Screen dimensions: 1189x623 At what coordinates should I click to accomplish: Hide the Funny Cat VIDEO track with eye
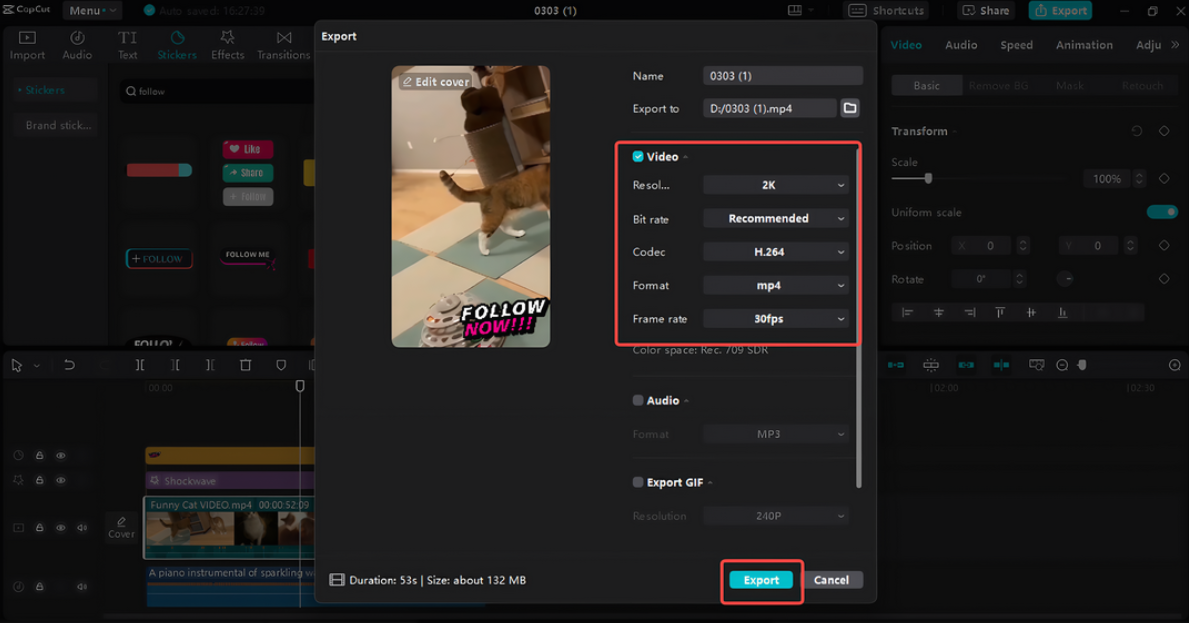coord(61,528)
